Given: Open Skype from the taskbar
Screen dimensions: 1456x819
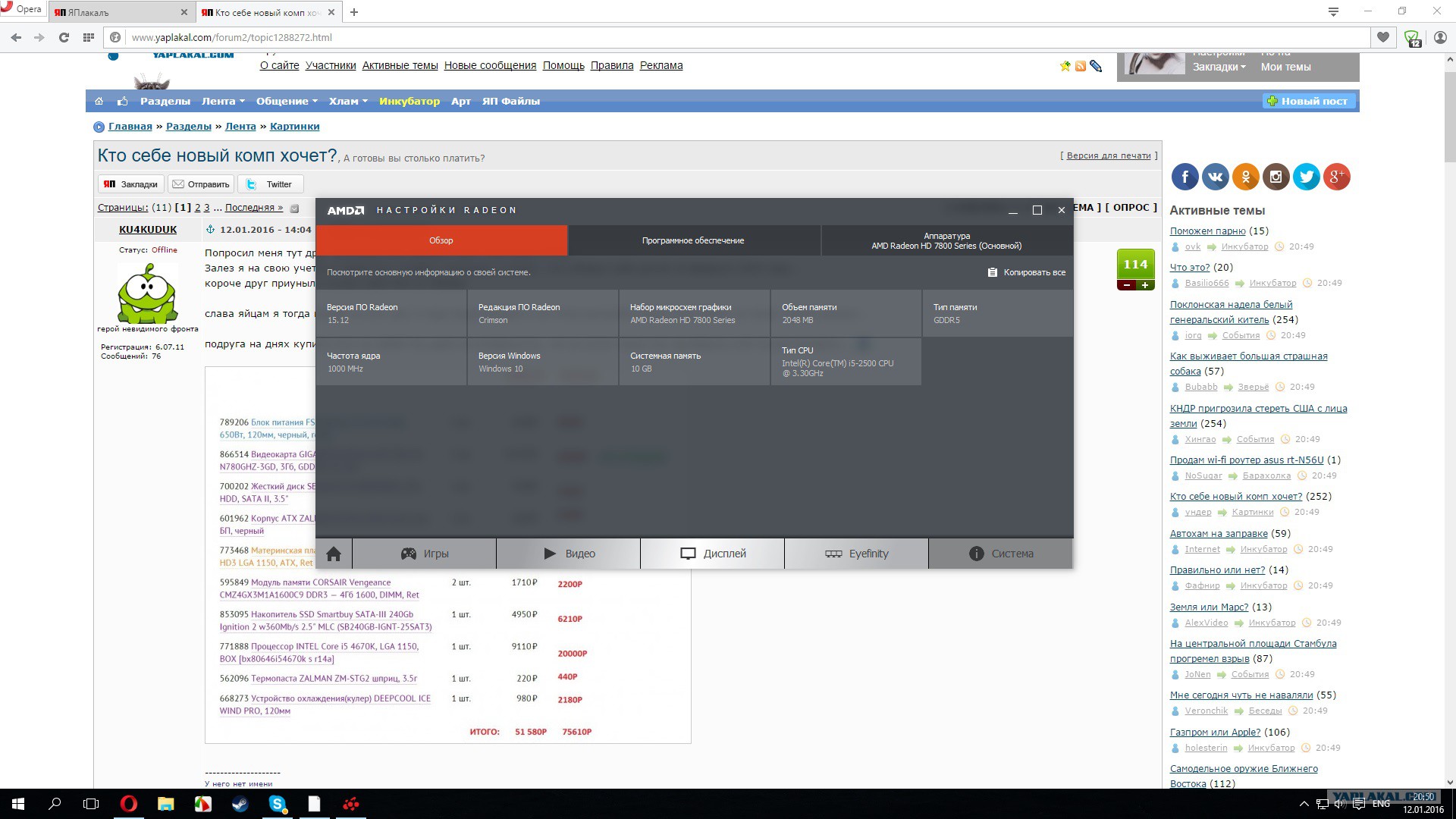Looking at the screenshot, I should pos(277,804).
